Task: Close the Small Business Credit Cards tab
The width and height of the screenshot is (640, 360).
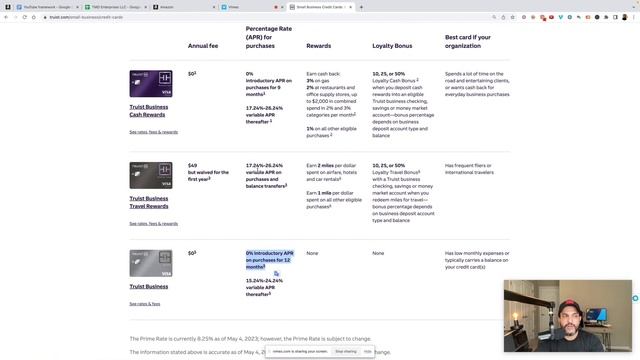Action: coord(350,7)
